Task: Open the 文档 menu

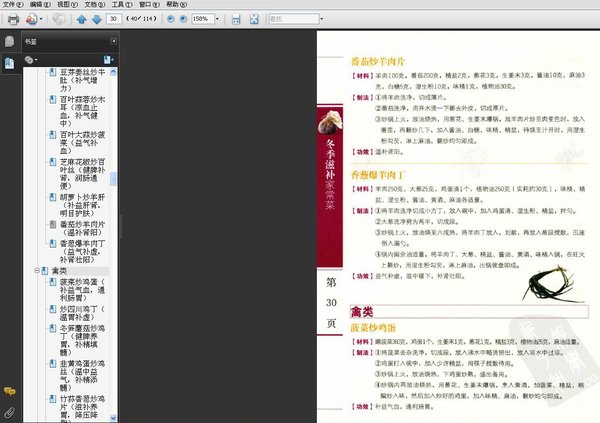Action: pyautogui.click(x=95, y=4)
